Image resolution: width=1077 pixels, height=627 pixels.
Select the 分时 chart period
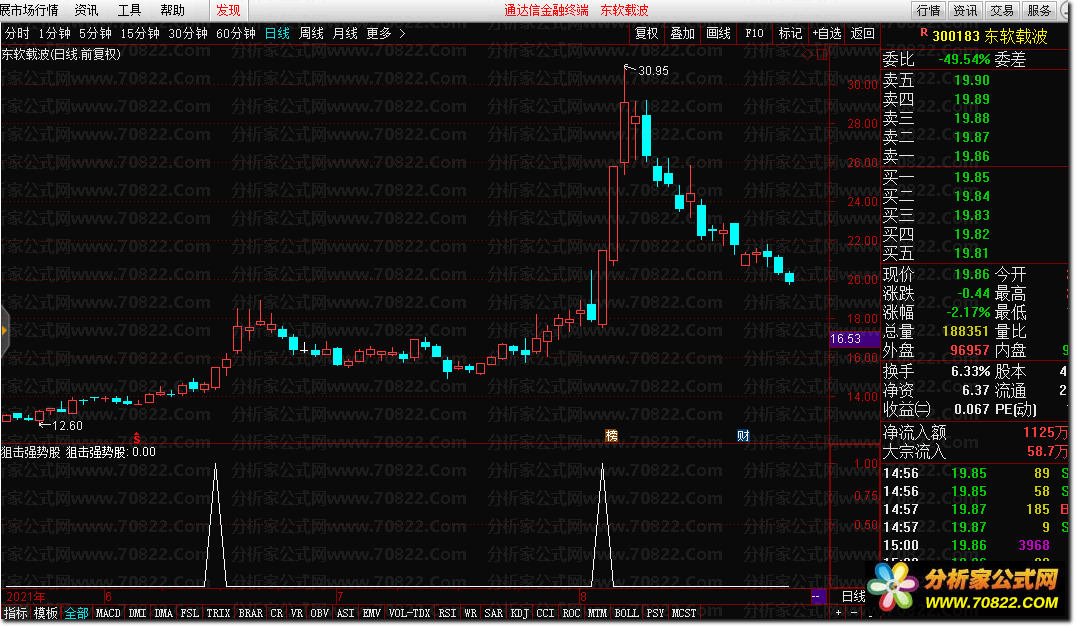click(17, 33)
